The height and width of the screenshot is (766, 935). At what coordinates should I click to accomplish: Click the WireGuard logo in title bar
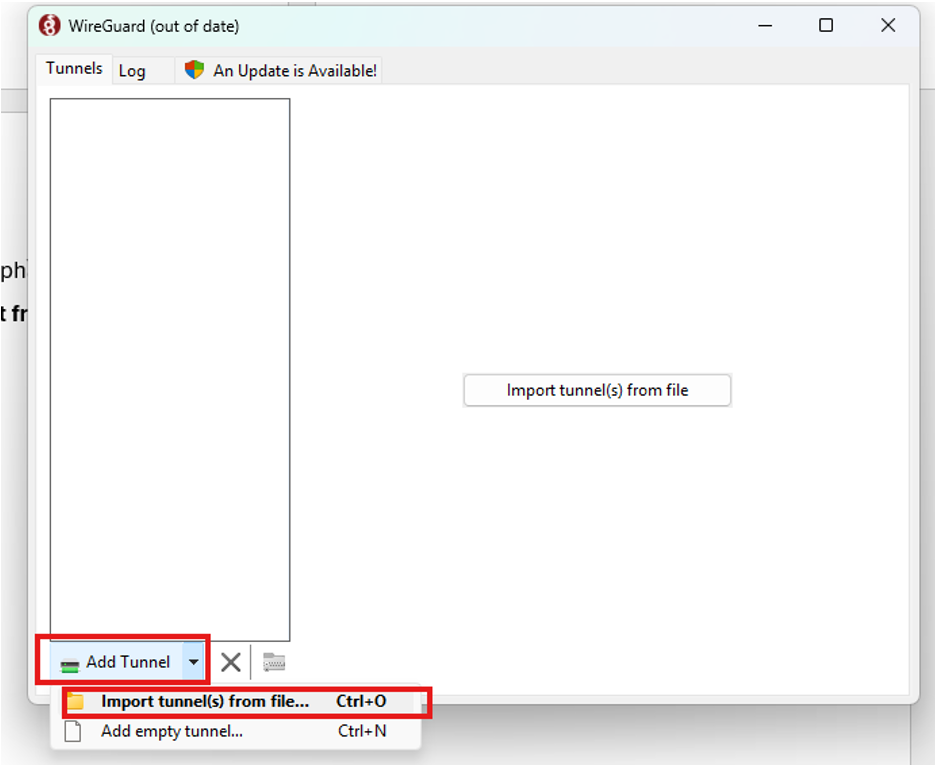click(49, 26)
